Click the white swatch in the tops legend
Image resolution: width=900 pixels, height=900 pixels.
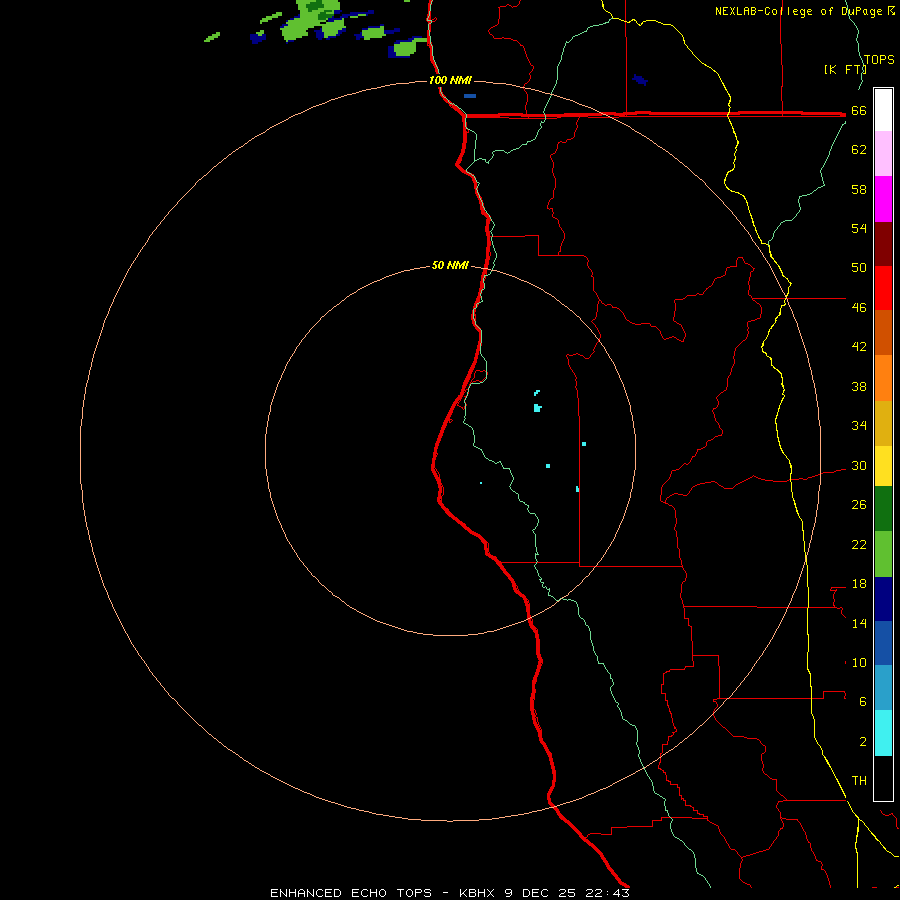point(883,110)
